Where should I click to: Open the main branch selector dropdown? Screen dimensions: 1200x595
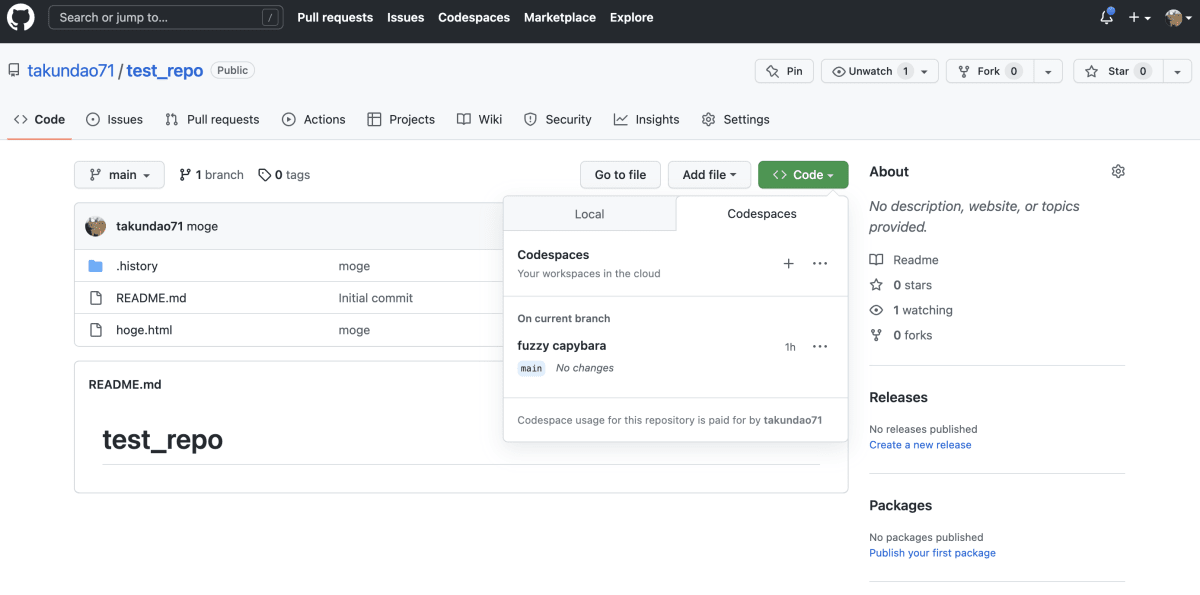pos(119,174)
